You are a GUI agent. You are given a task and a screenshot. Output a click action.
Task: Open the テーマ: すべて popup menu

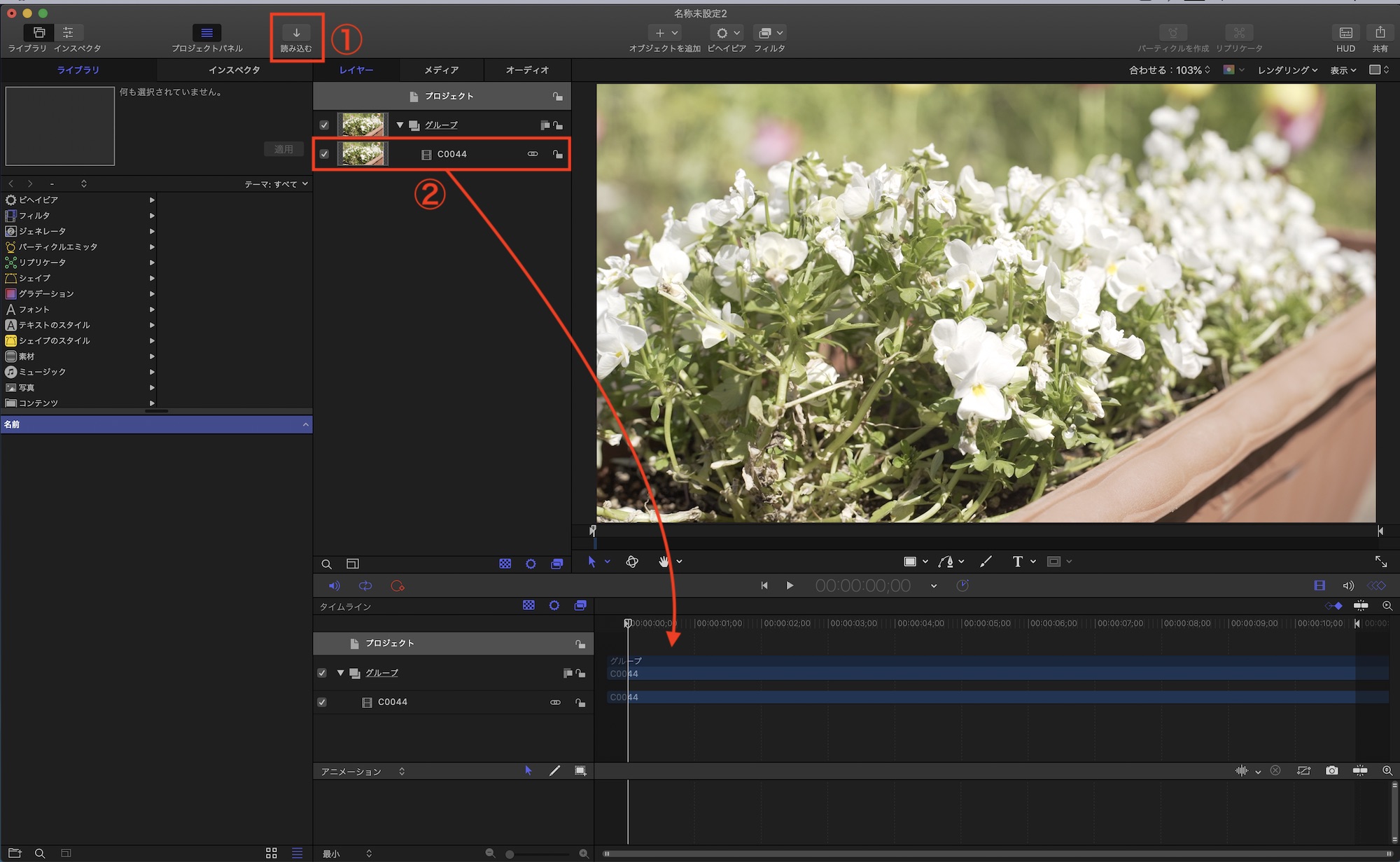pos(276,184)
